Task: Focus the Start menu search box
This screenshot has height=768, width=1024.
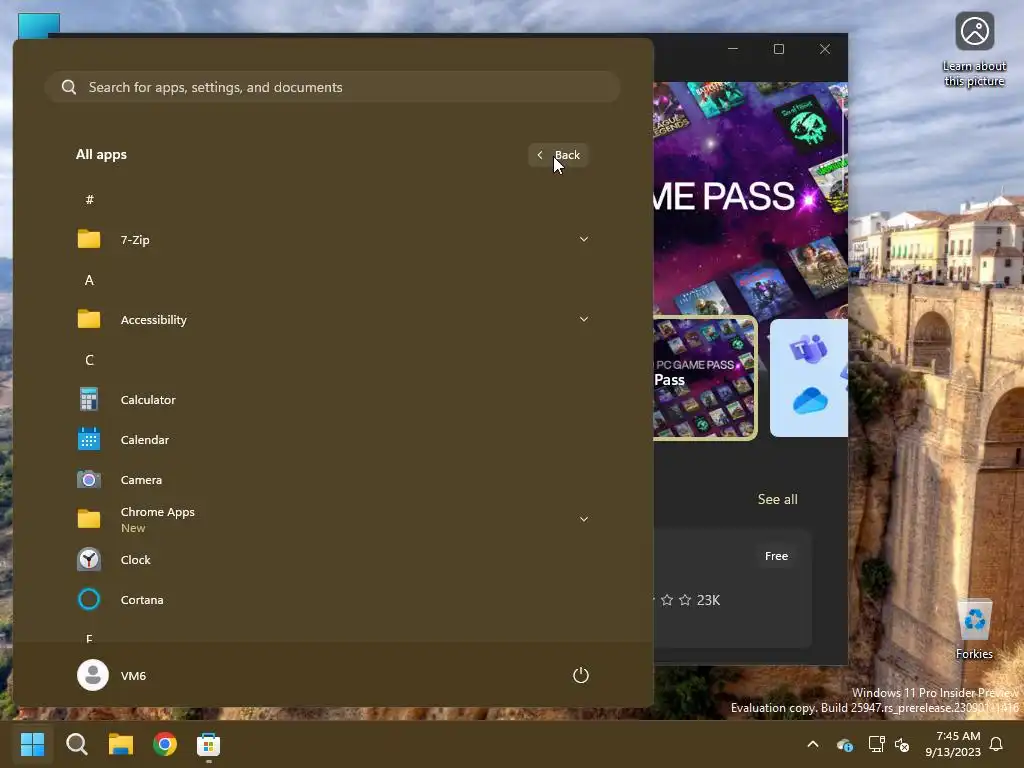Action: coord(332,87)
